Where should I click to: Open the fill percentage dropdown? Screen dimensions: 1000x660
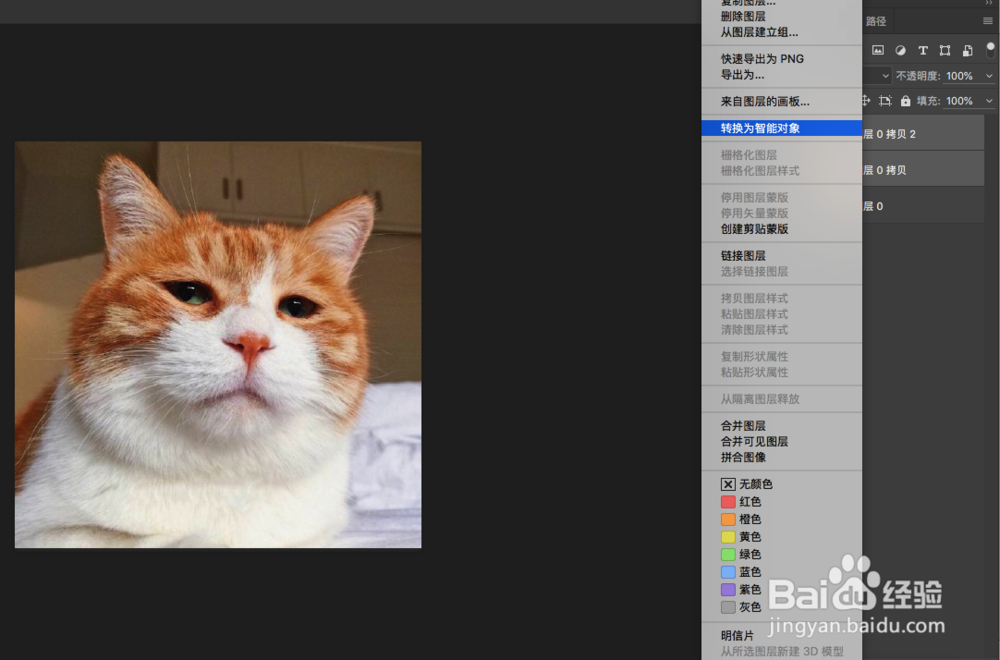tap(990, 100)
